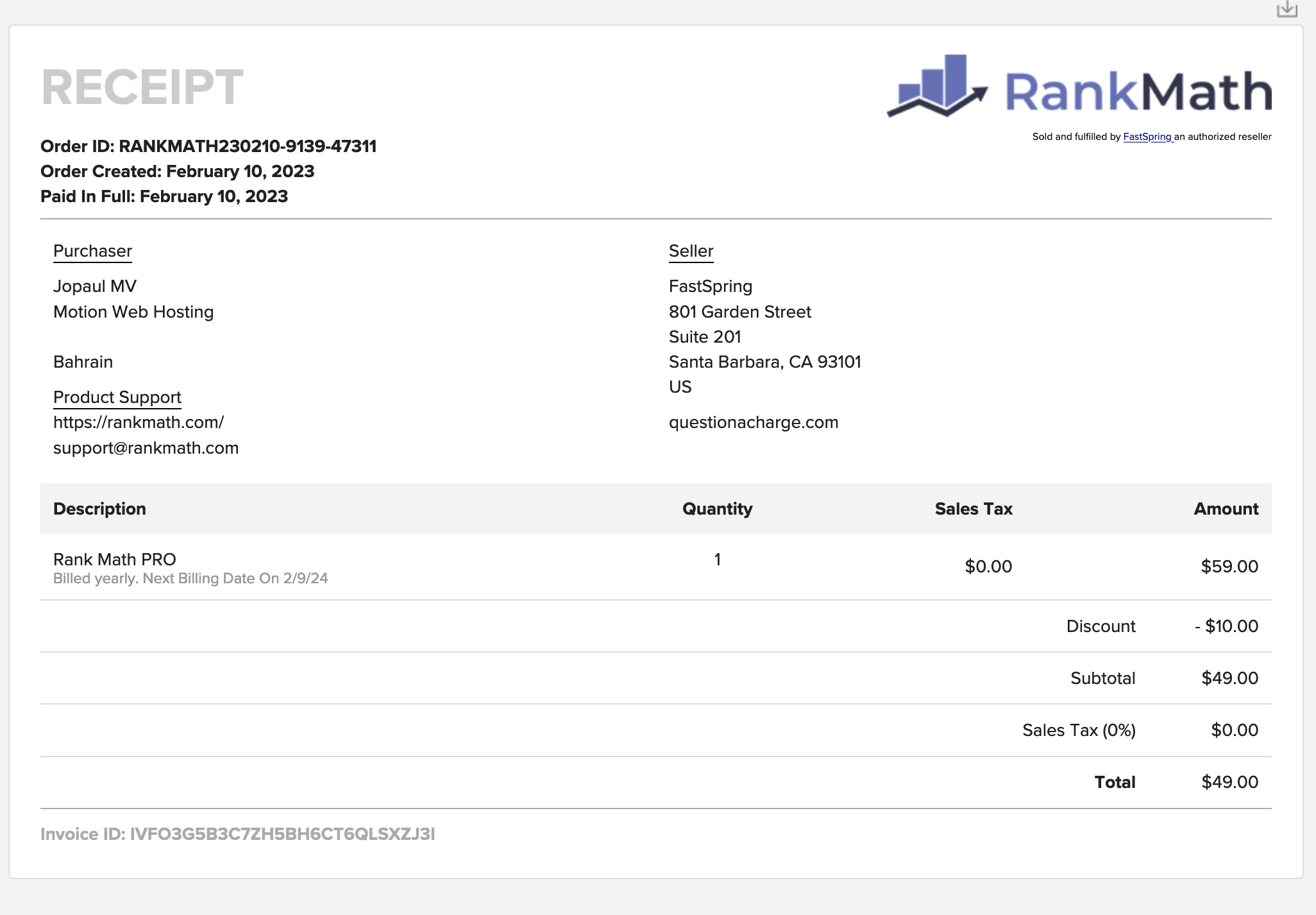Click the bold Total label
Viewport: 1316px width, 915px height.
[x=1115, y=782]
